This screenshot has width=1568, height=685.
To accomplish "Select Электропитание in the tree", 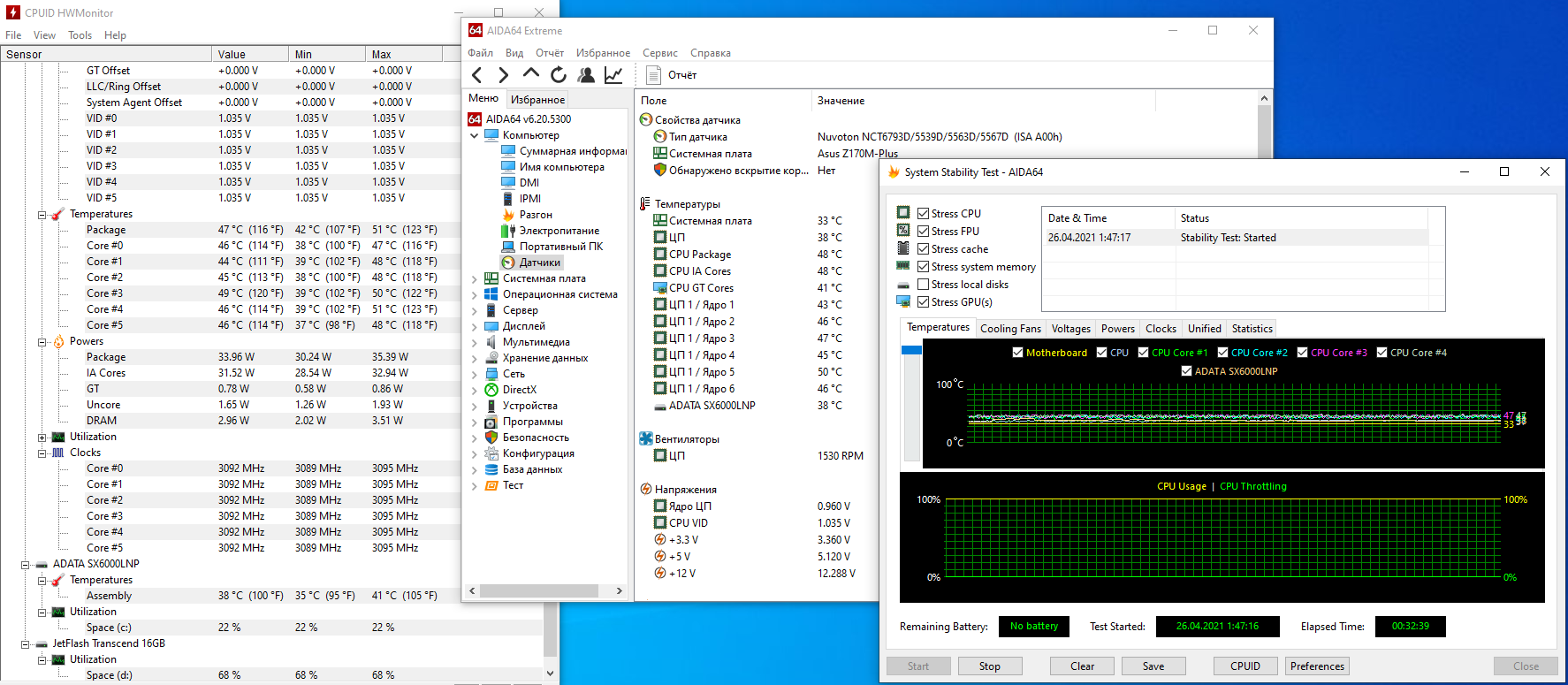I will coord(559,231).
